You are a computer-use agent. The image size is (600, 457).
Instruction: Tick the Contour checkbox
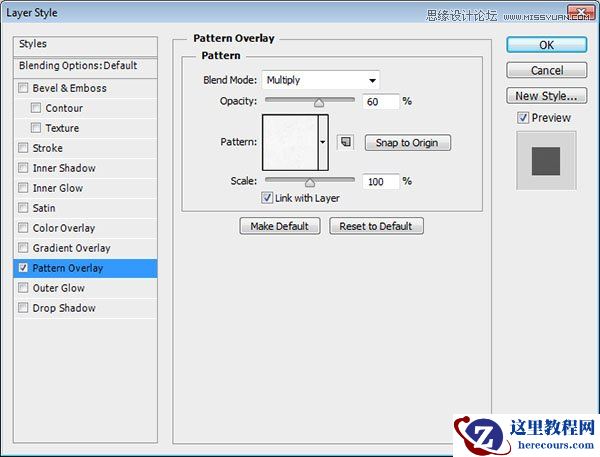pos(36,108)
